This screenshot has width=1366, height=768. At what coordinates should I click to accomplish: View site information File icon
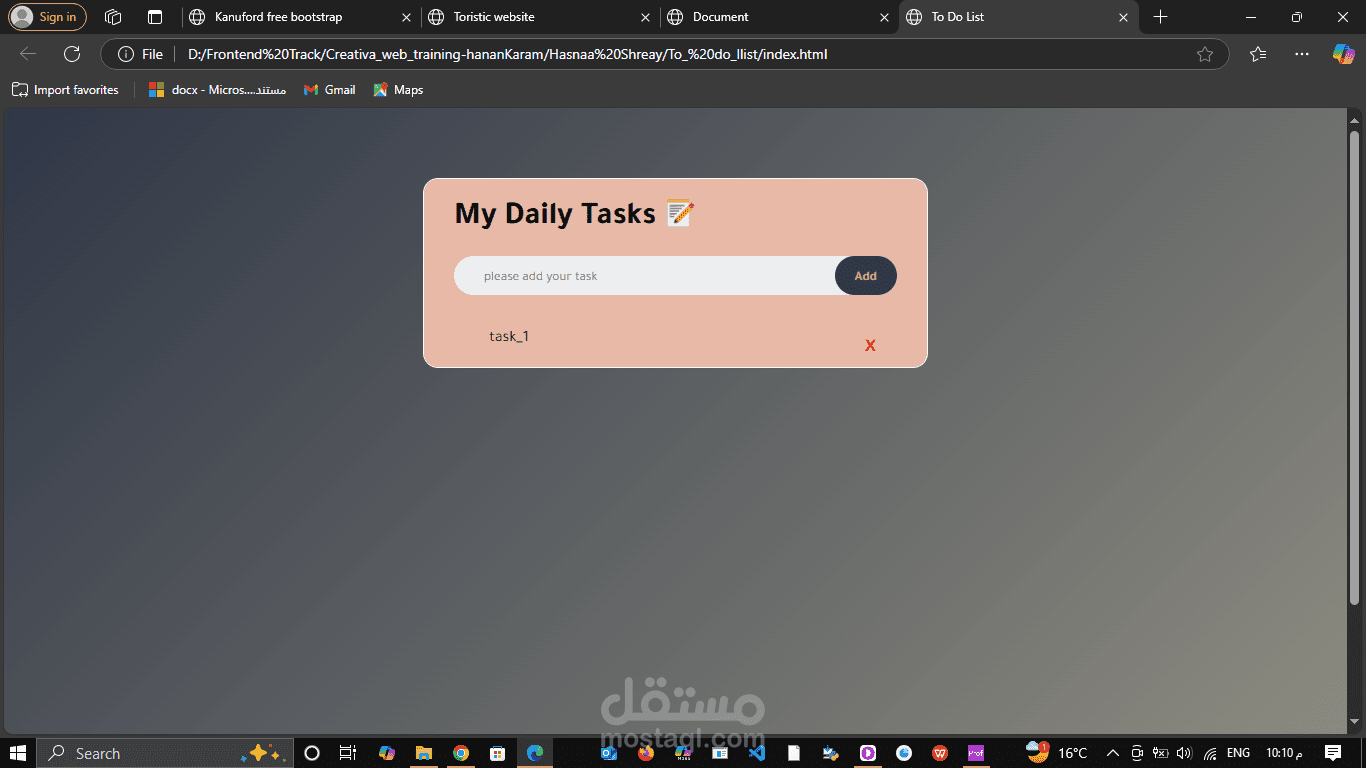click(140, 54)
